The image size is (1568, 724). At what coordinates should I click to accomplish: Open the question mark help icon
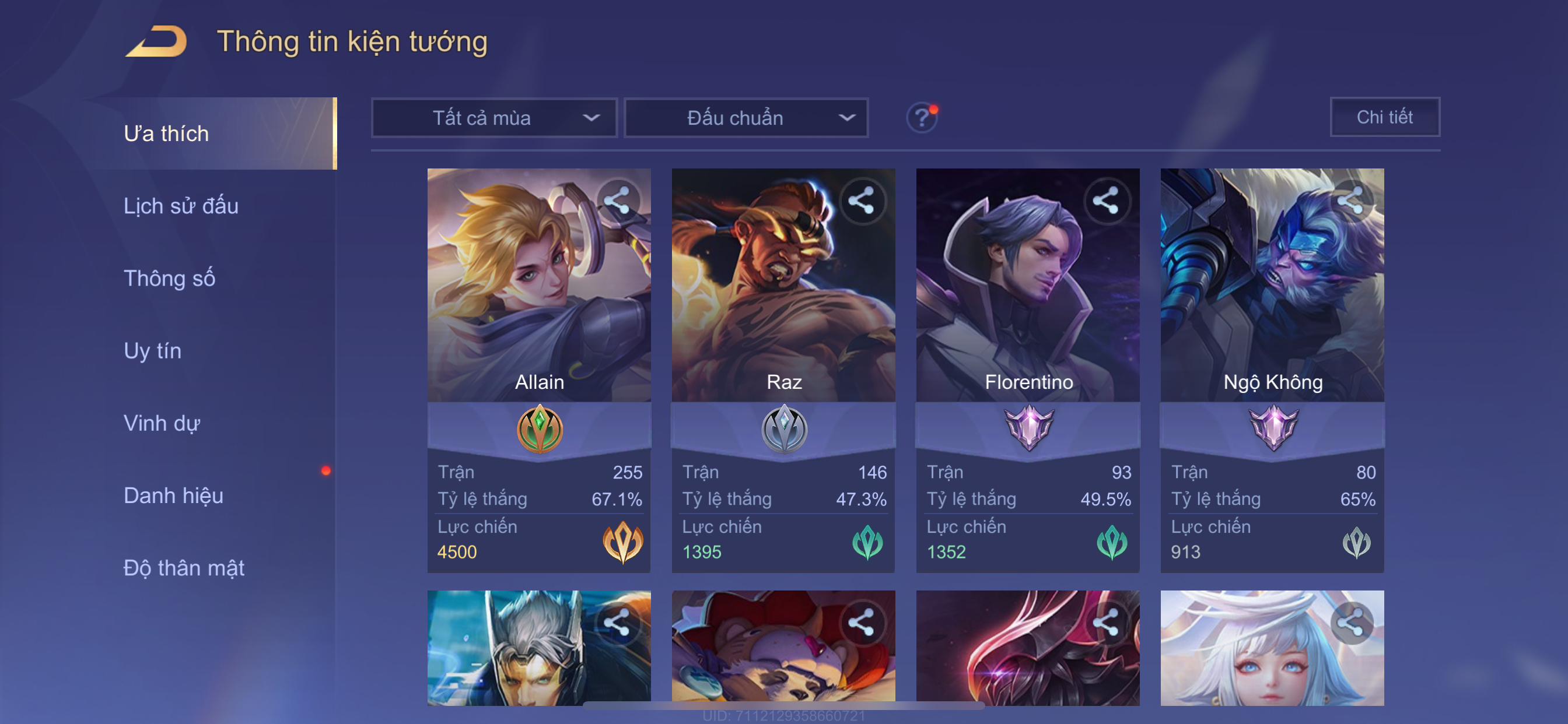[x=922, y=117]
